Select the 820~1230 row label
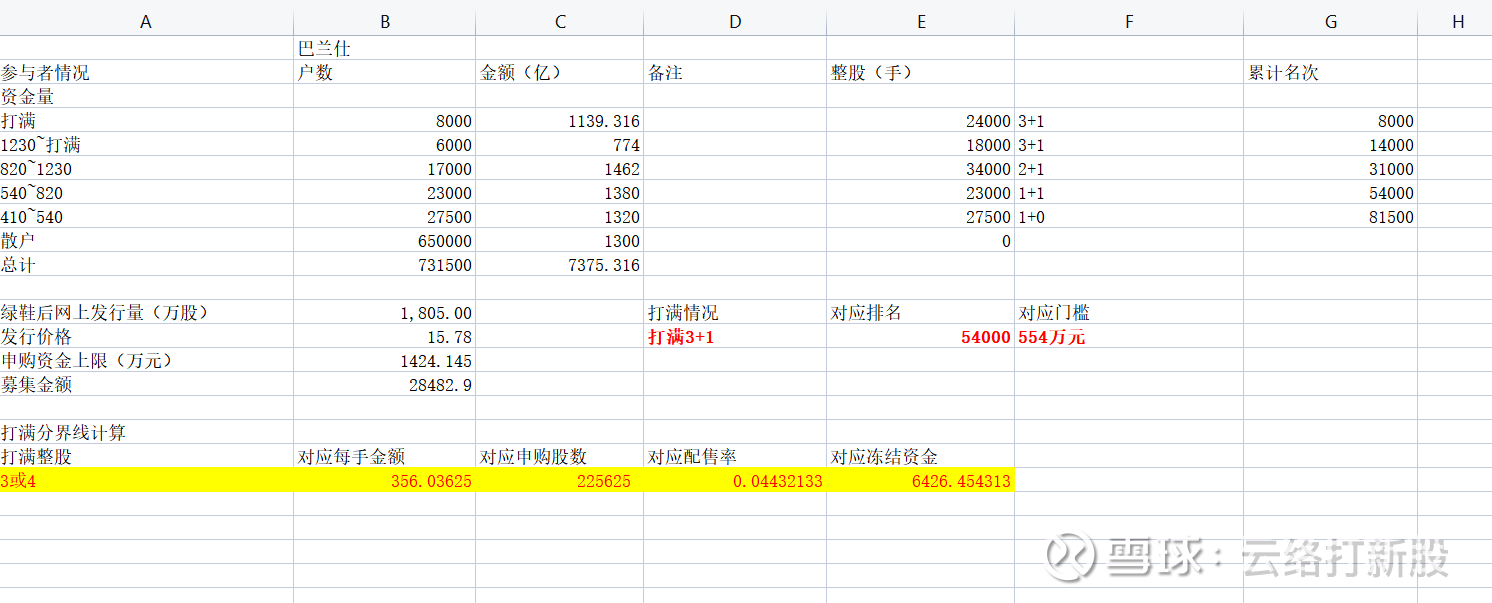 click(146, 168)
